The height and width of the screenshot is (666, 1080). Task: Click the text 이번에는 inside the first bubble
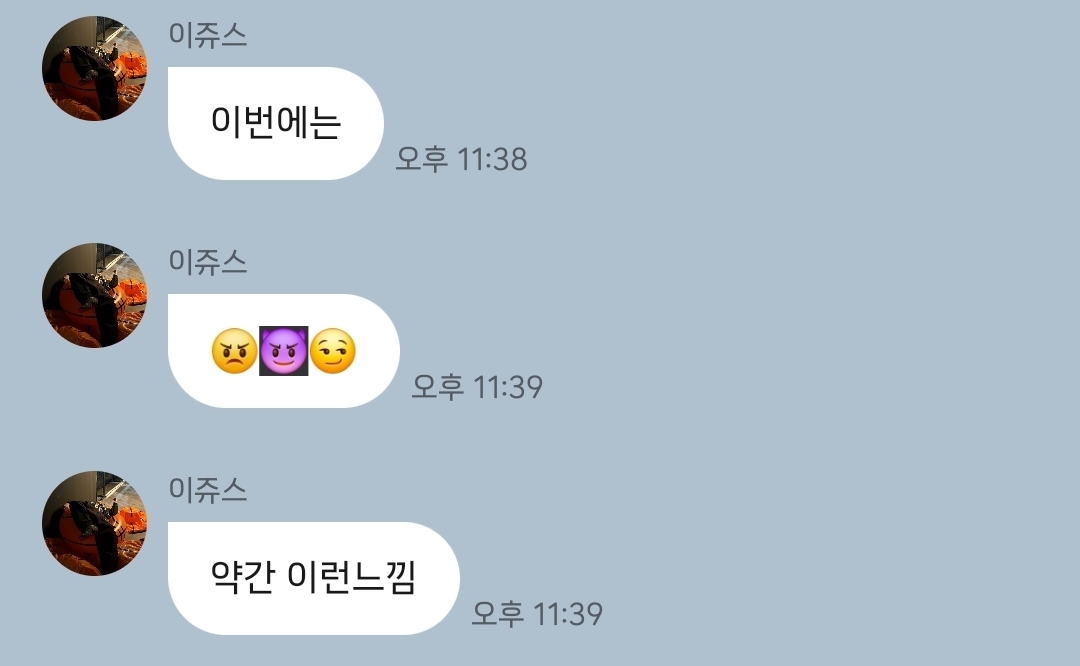coord(276,123)
